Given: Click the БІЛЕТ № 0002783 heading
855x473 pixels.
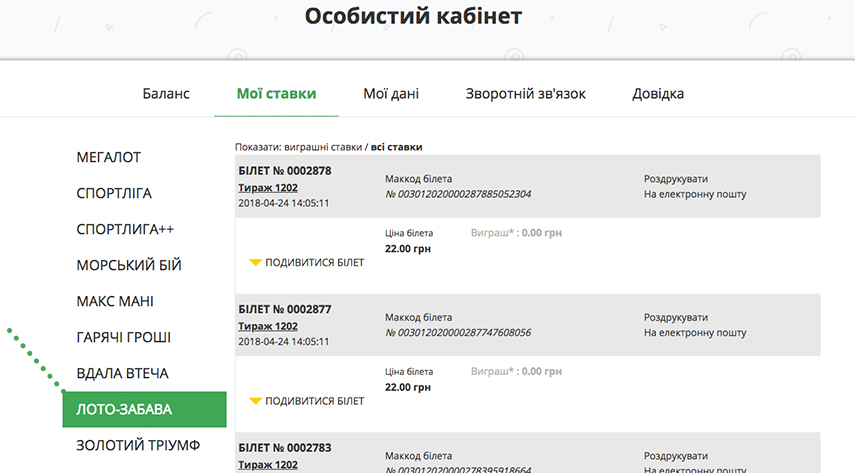Looking at the screenshot, I should click(285, 448).
